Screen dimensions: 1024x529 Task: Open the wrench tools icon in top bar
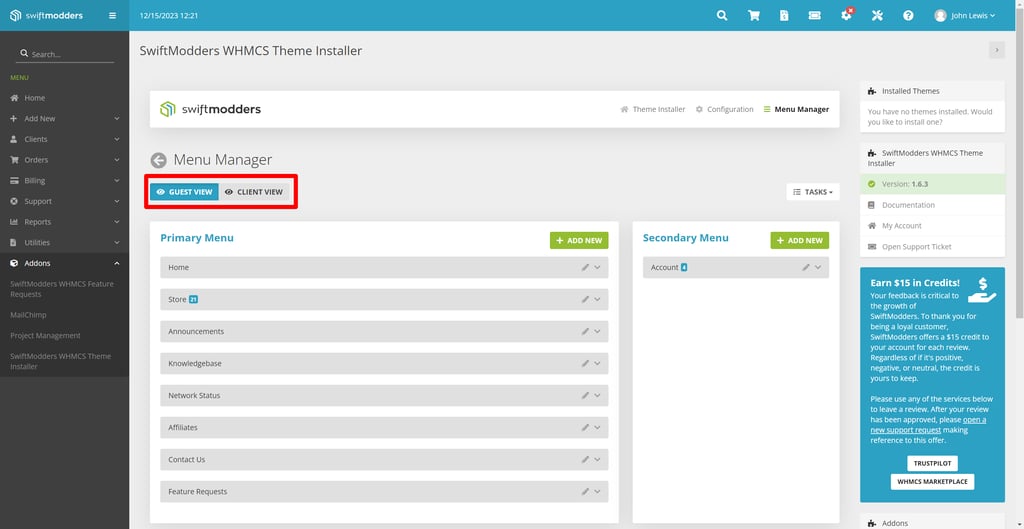[x=877, y=16]
